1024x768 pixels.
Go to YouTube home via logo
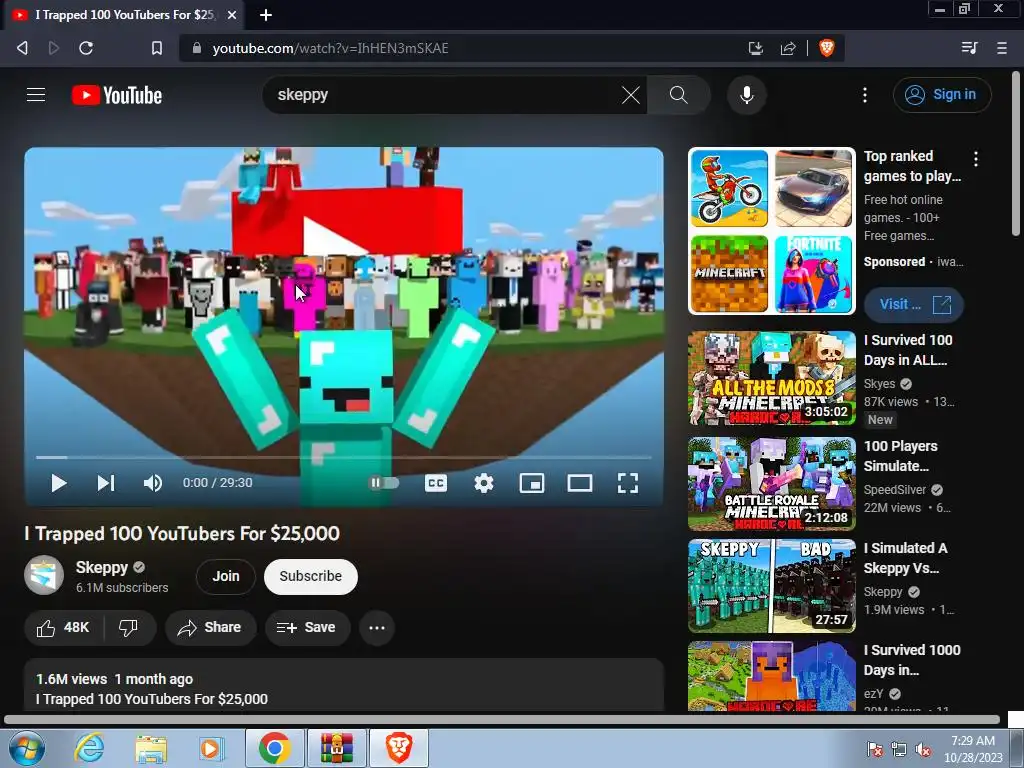117,95
